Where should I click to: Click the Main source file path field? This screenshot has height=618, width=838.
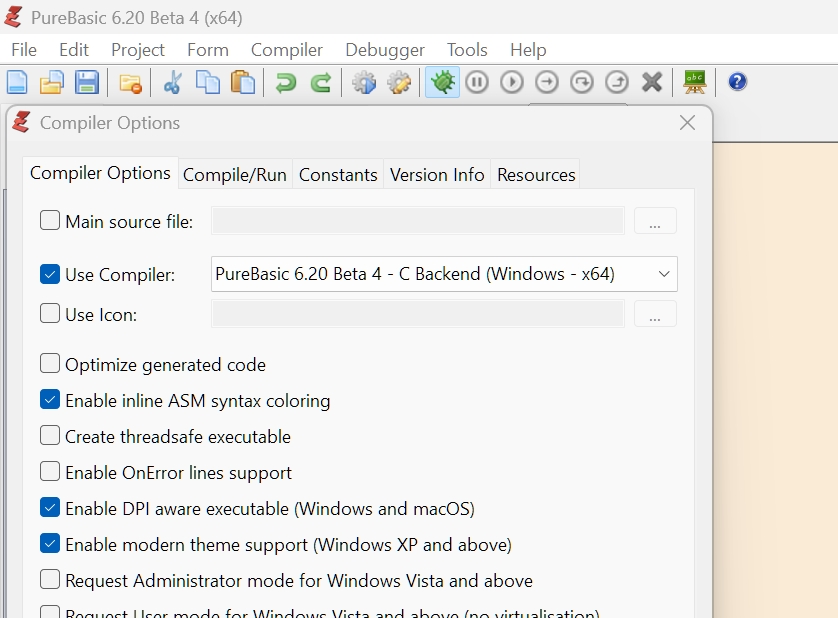[418, 220]
